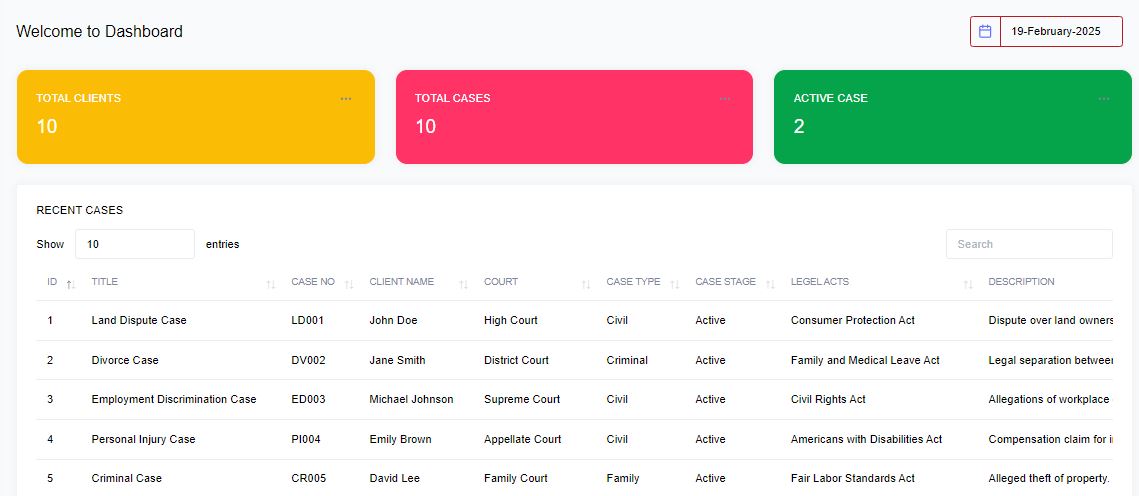Click the yellow Total Clients card
This screenshot has height=496, width=1139.
(x=195, y=130)
